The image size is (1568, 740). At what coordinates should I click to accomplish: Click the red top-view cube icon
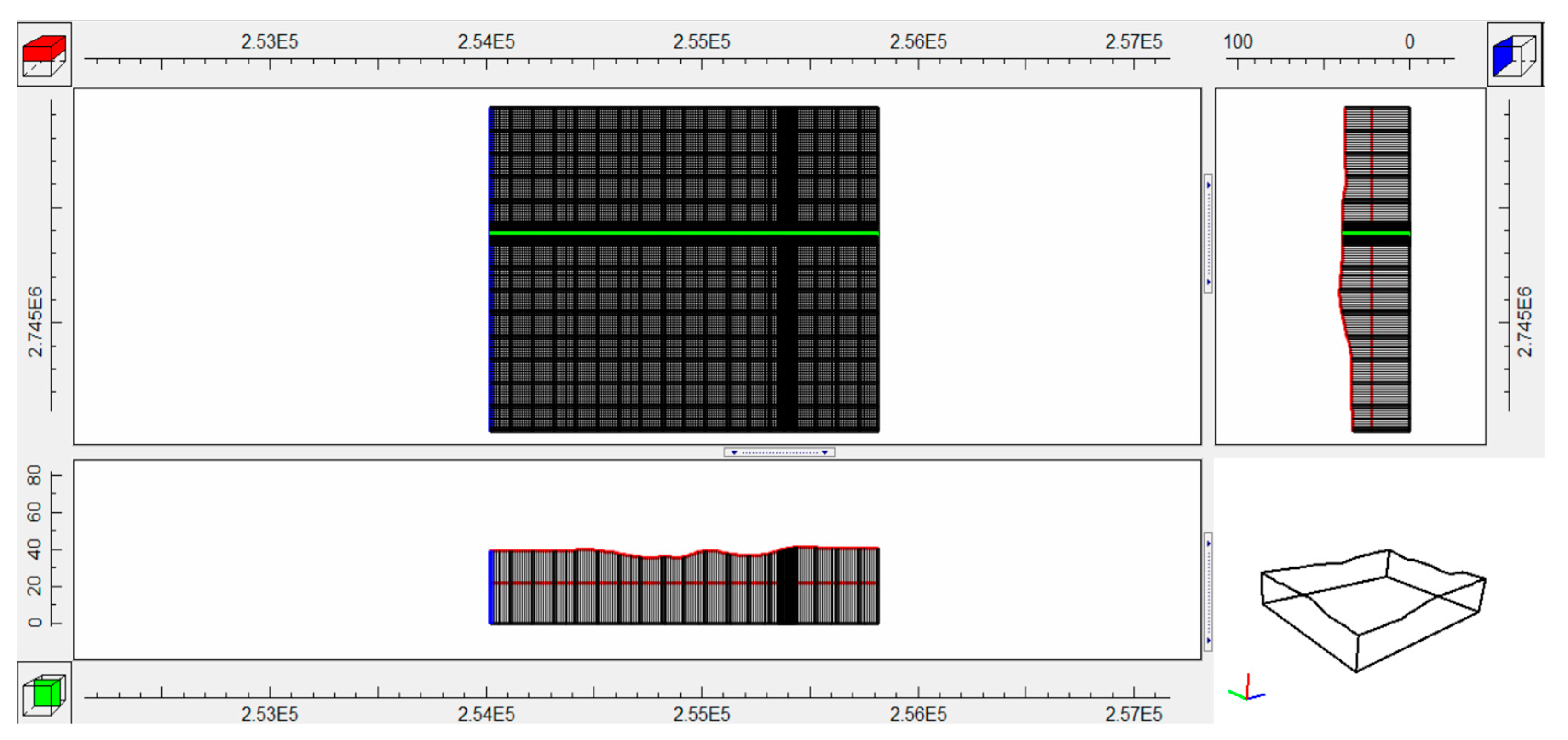tap(44, 54)
